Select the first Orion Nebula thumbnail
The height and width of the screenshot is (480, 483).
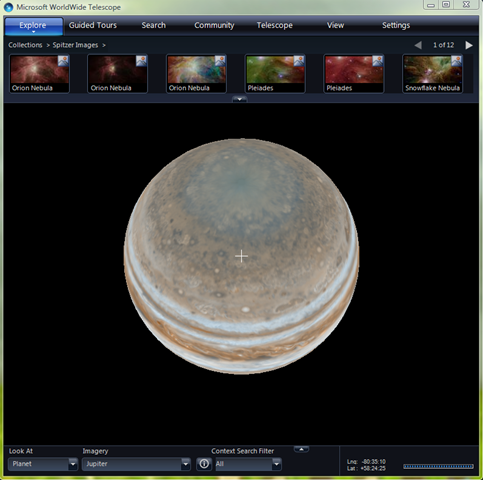(x=39, y=74)
